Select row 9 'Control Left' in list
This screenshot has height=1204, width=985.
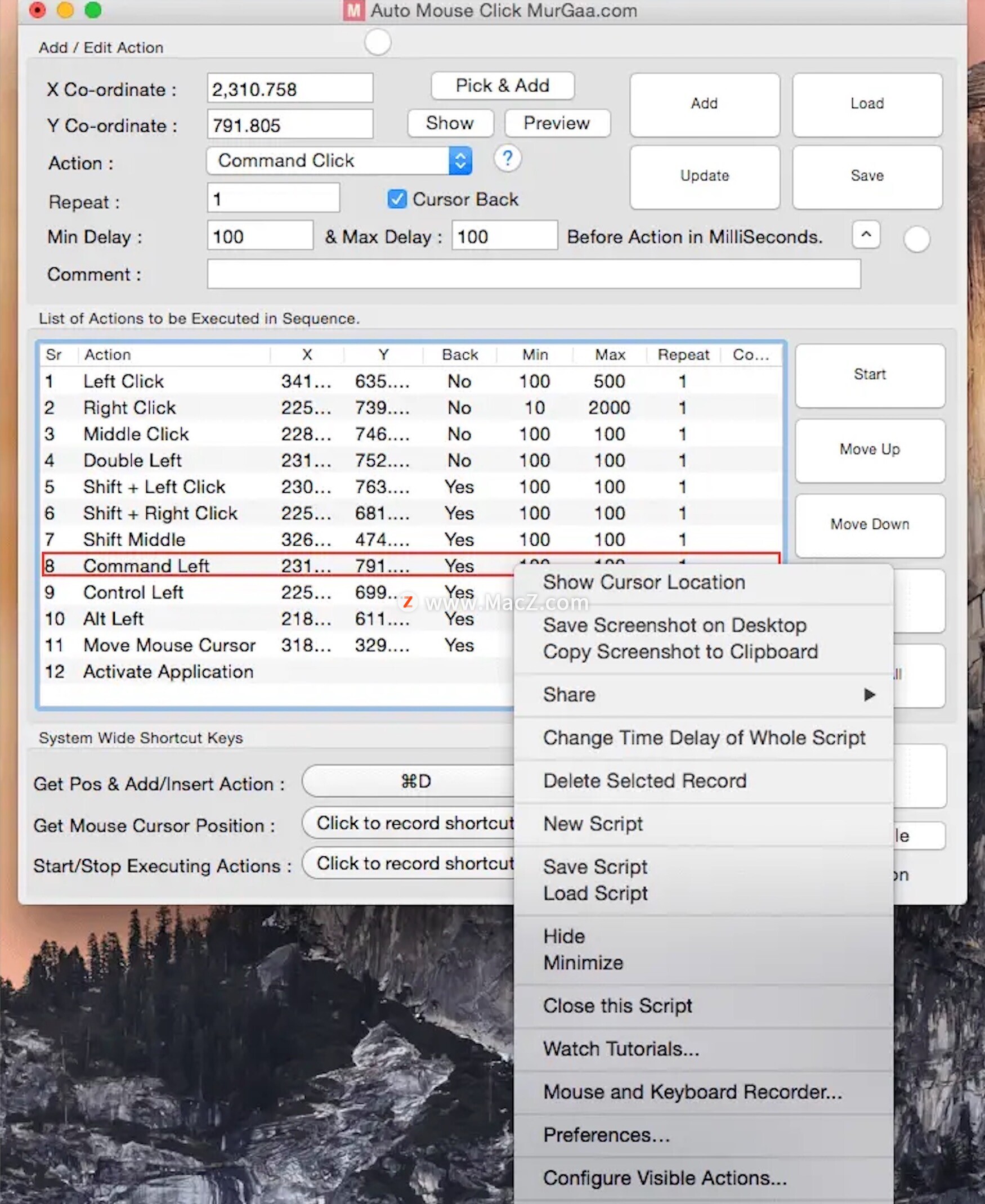click(x=278, y=592)
